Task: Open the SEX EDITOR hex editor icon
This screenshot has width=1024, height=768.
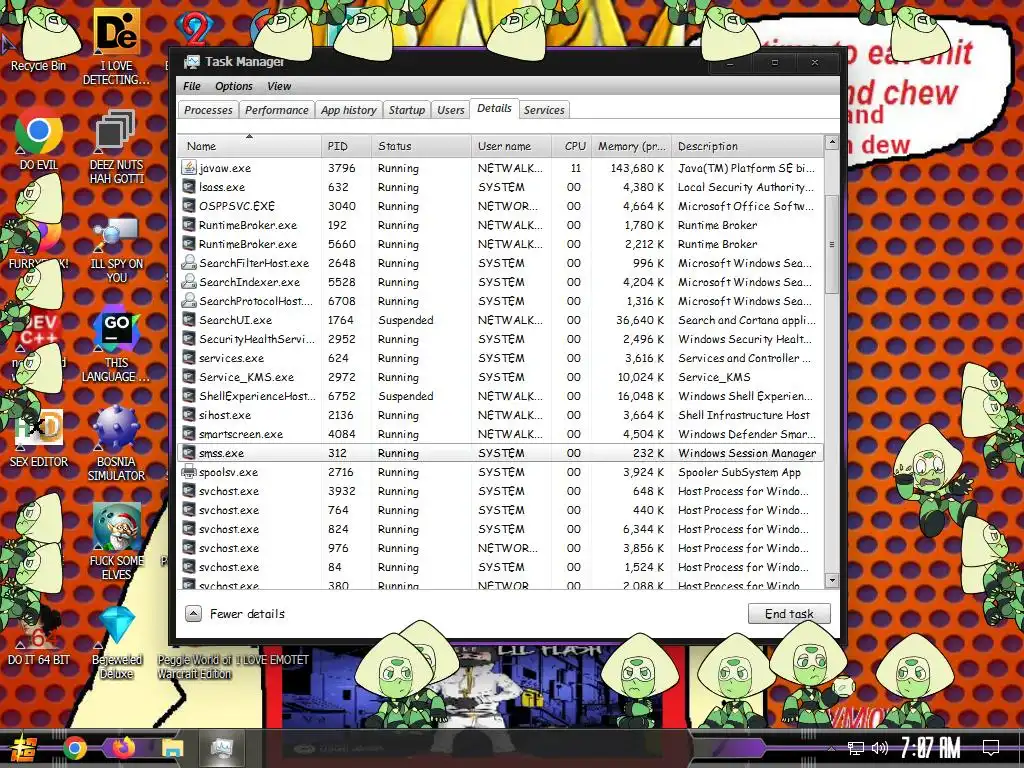Action: (x=39, y=438)
